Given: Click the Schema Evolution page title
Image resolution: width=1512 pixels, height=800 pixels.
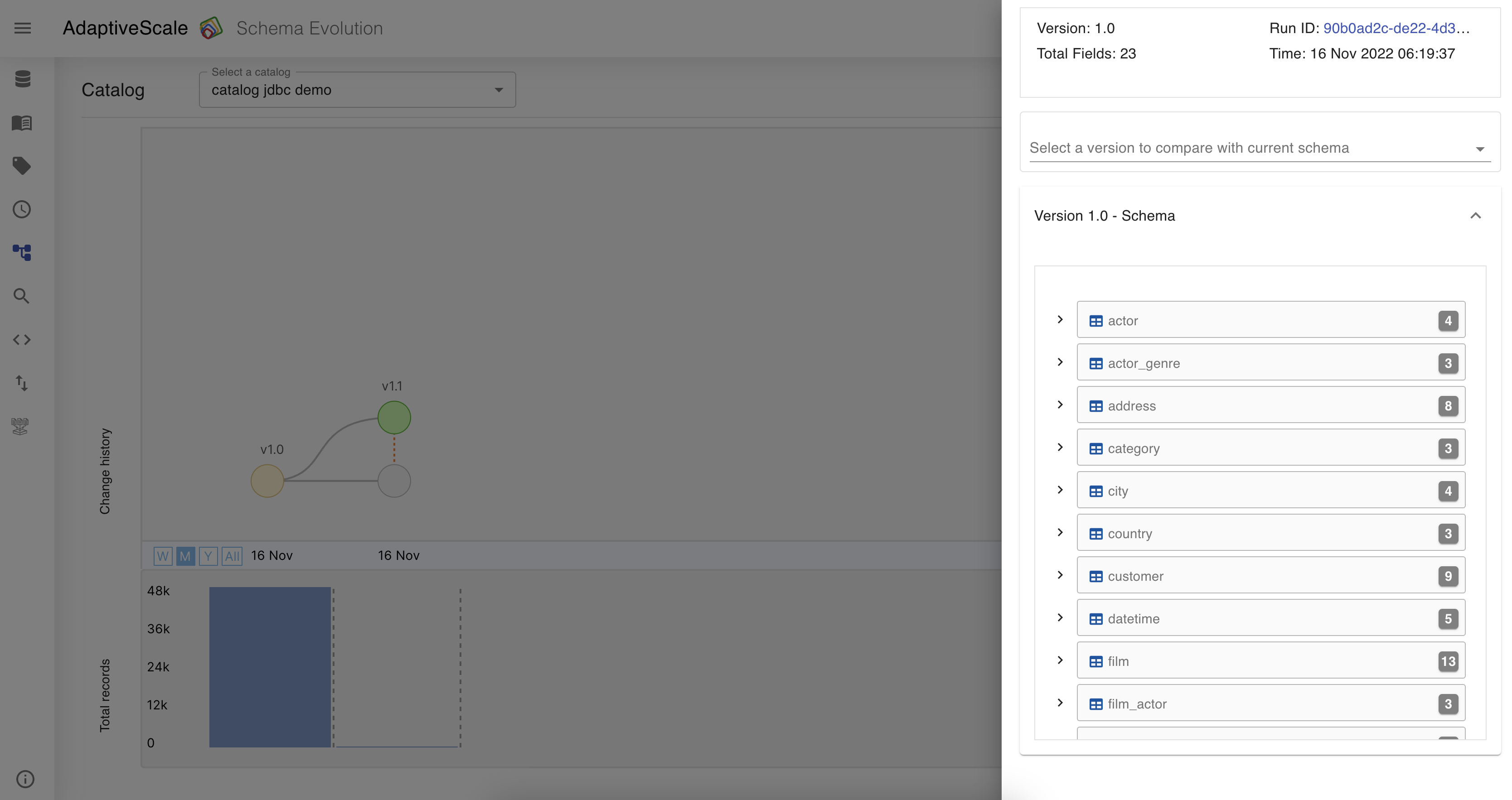Looking at the screenshot, I should [310, 28].
